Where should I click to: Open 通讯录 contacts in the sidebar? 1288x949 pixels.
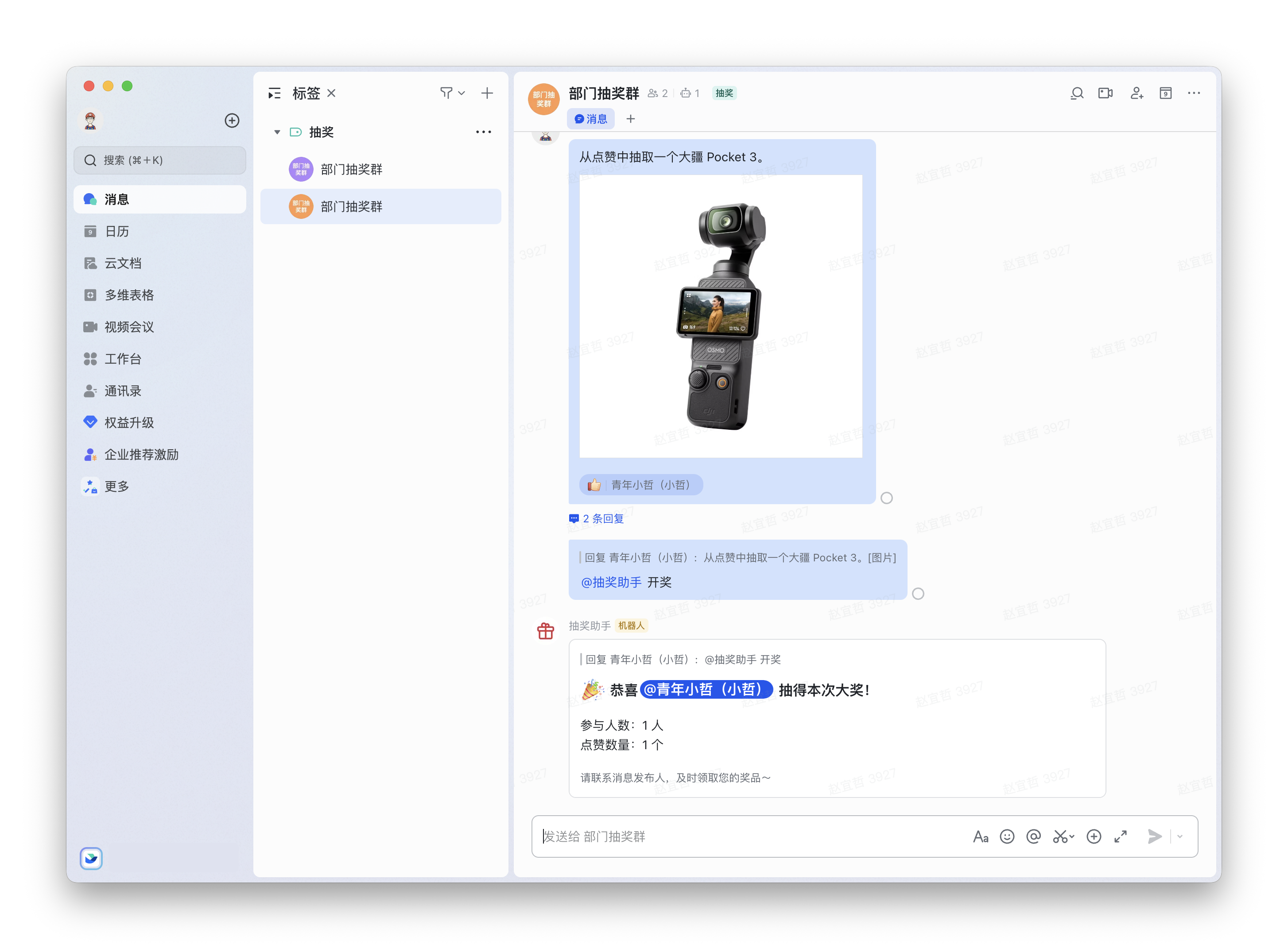(123, 390)
